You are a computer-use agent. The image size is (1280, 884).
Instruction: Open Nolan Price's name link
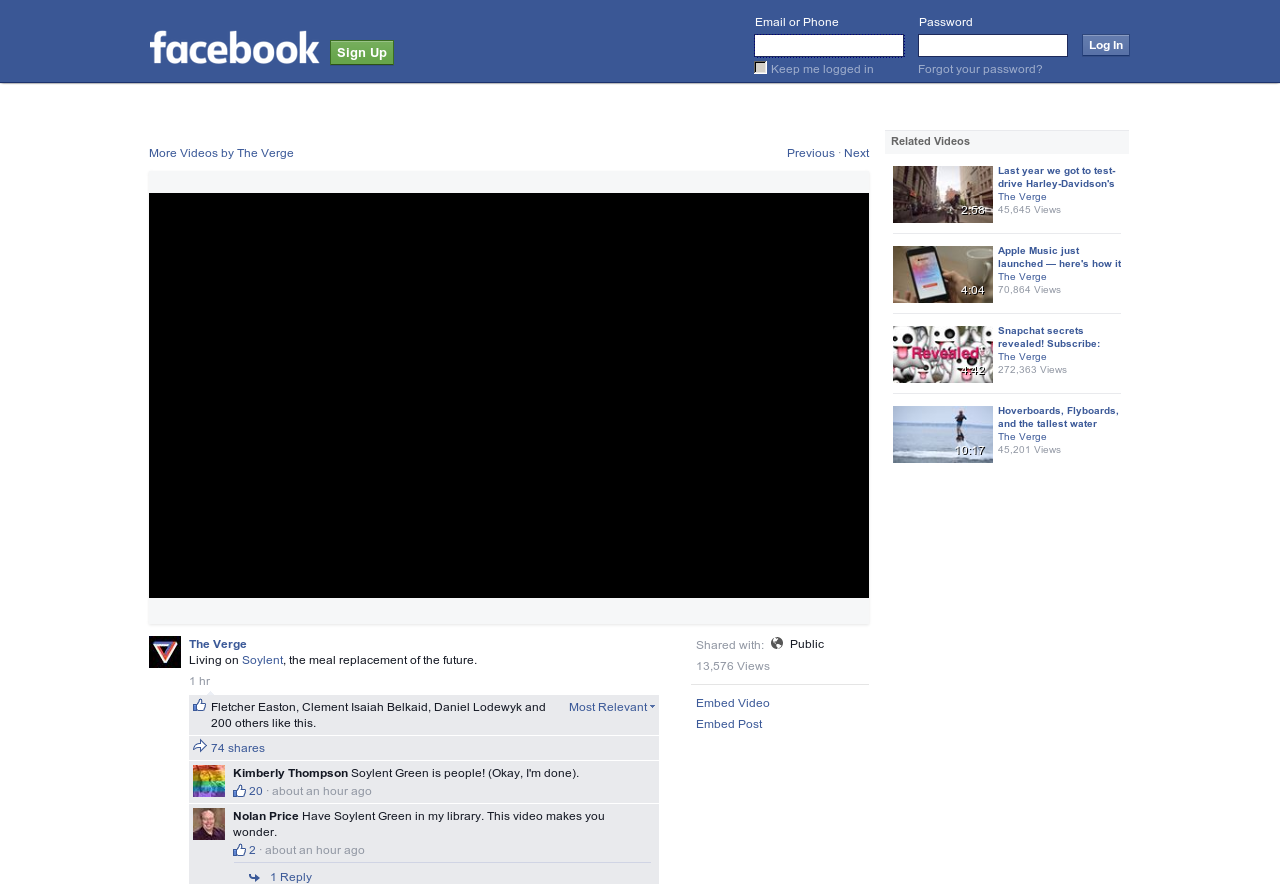(x=266, y=816)
